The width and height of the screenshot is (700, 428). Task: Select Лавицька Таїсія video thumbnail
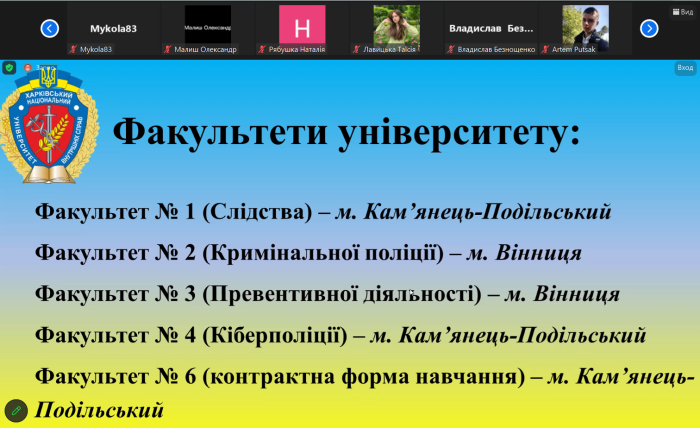[x=396, y=24]
